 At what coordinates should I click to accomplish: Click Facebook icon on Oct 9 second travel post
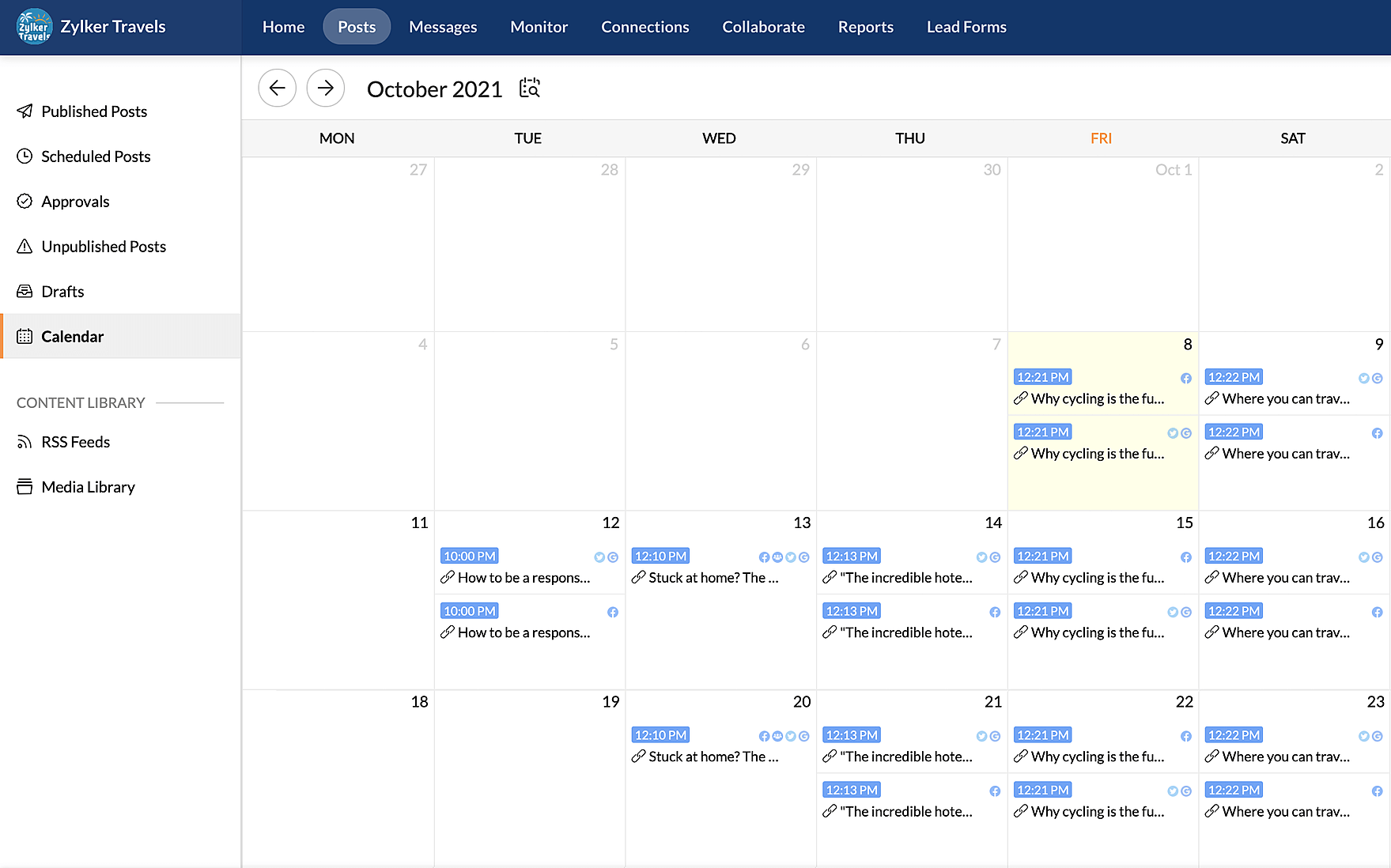click(x=1378, y=433)
